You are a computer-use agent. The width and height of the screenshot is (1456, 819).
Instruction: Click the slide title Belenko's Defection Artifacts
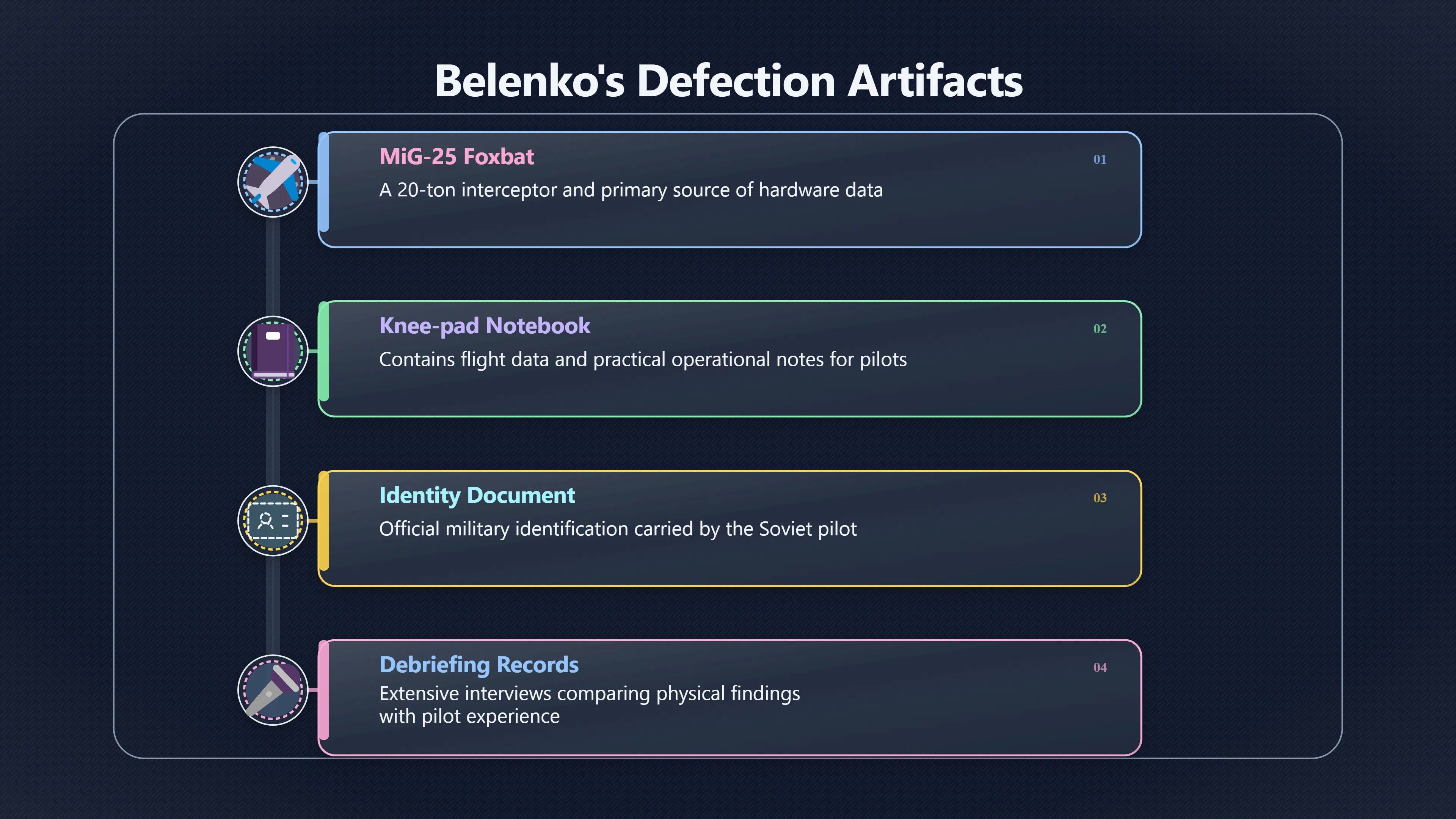(x=728, y=81)
